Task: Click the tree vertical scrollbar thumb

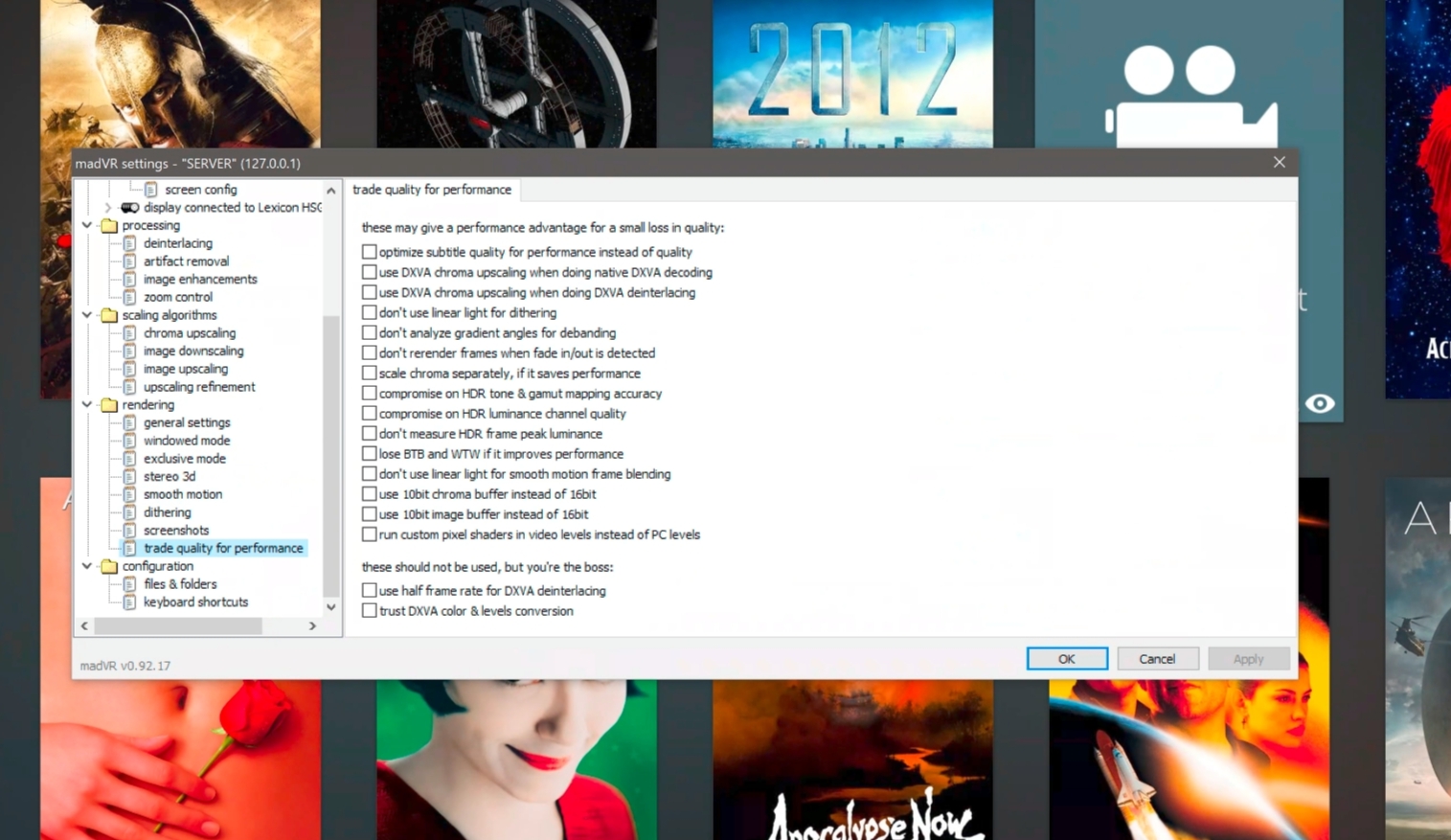Action: 331,455
